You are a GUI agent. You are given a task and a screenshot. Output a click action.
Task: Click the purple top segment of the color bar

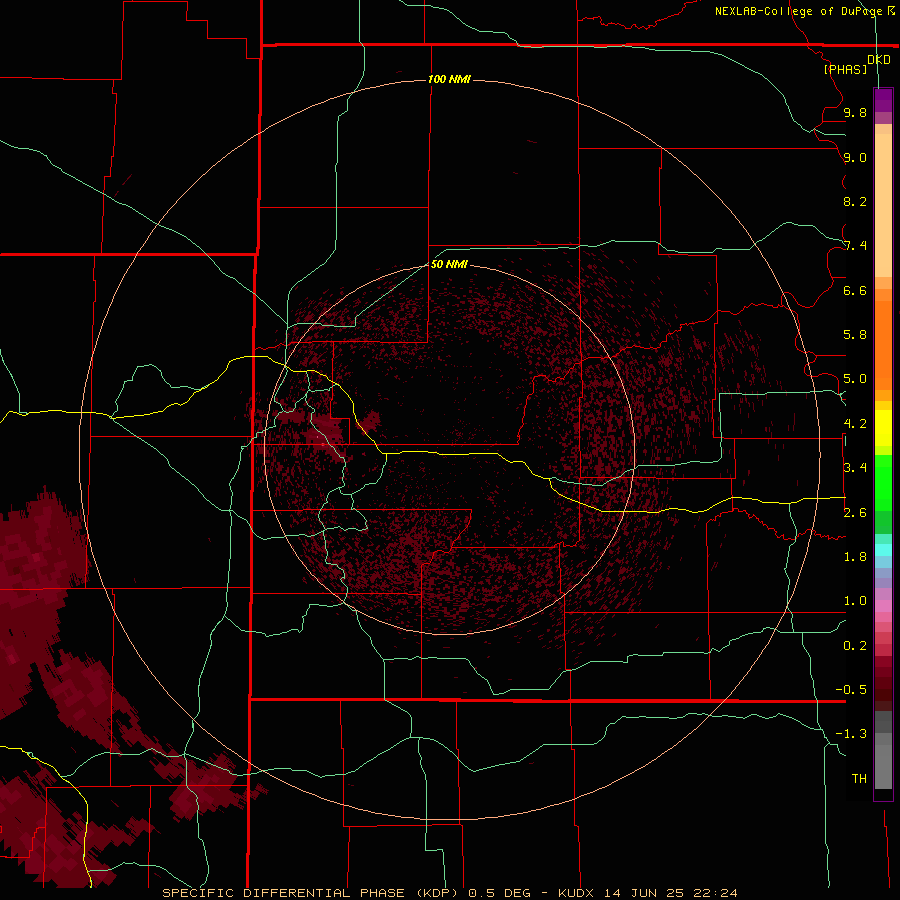[x=883, y=100]
